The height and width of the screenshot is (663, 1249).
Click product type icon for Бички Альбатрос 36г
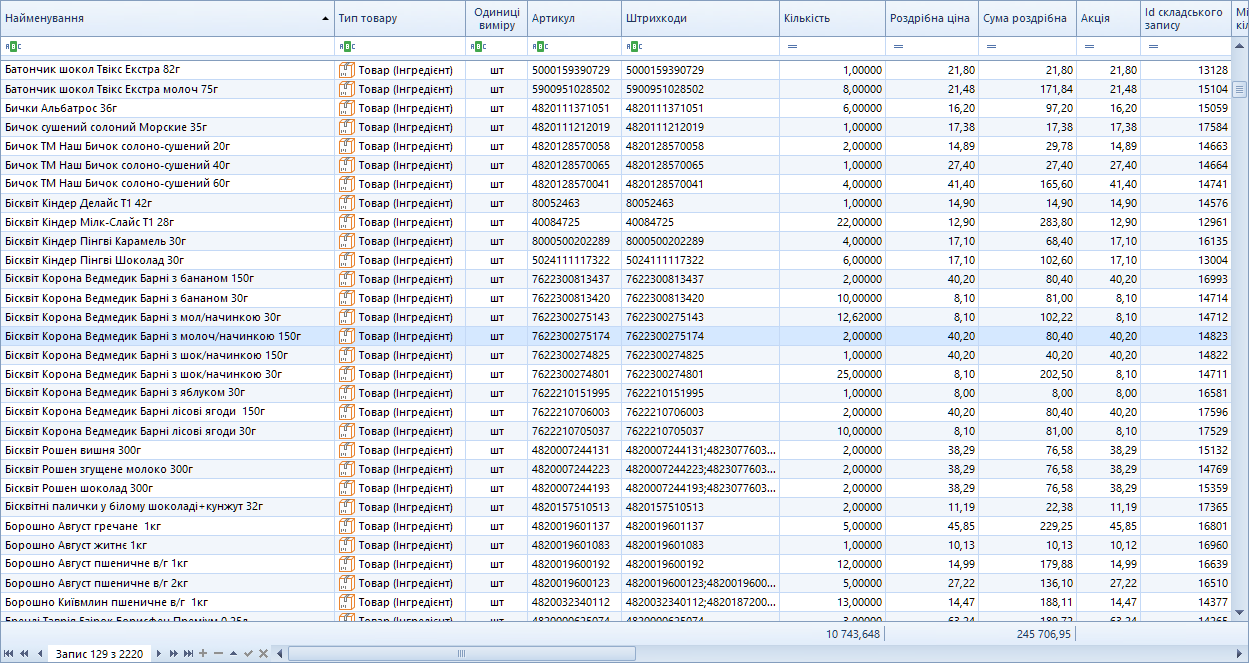(347, 108)
